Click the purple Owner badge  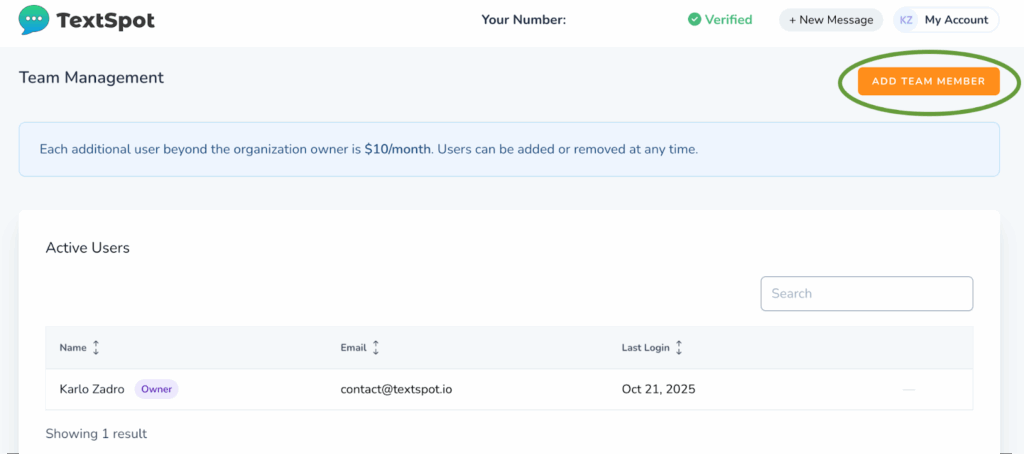pyautogui.click(x=156, y=389)
